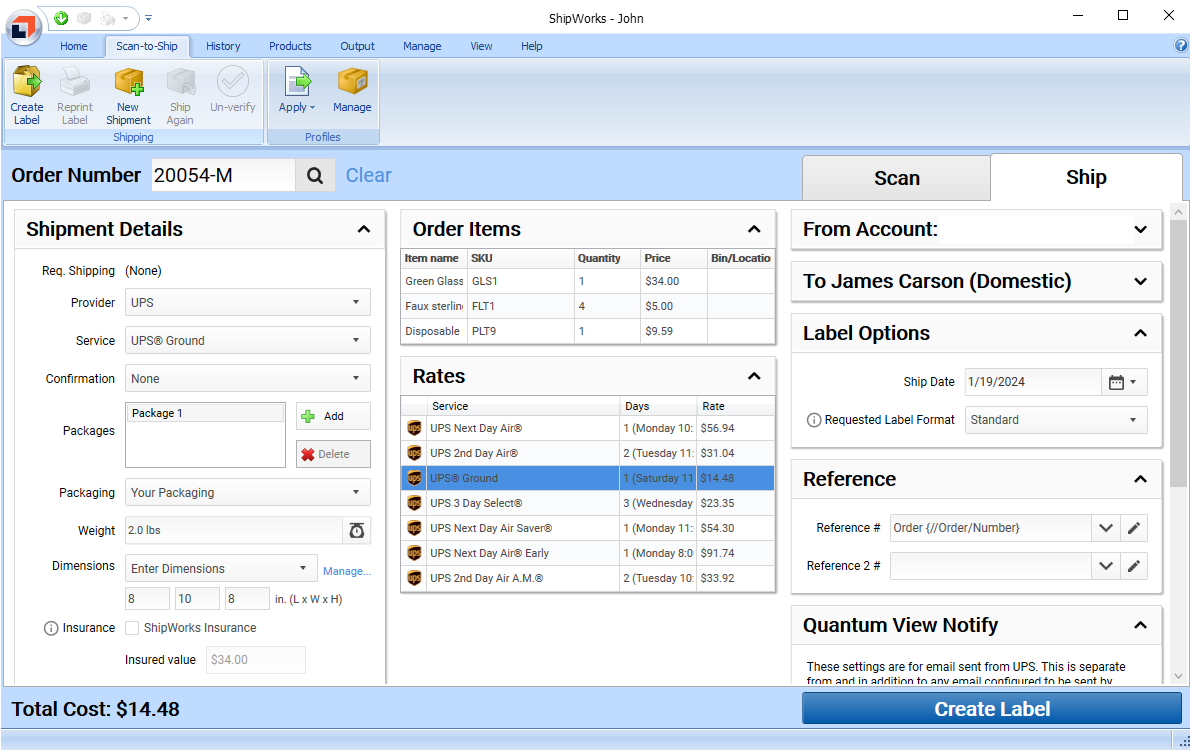Expand the To James Carson section
1190x751 pixels.
coord(1140,281)
